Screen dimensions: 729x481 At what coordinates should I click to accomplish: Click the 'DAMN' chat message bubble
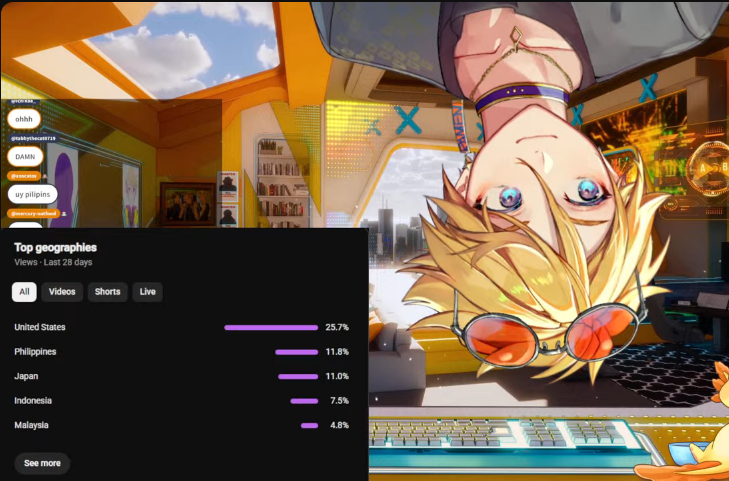(25, 157)
